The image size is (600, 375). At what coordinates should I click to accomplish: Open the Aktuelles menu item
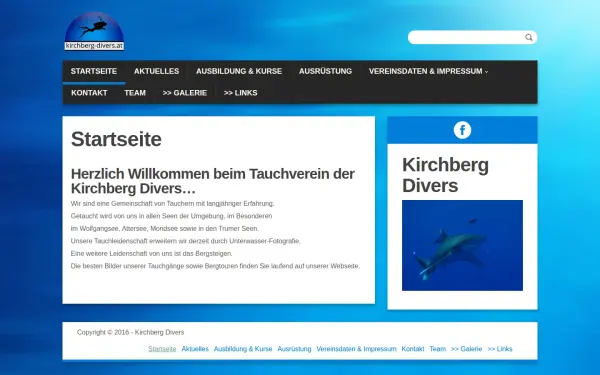click(x=157, y=71)
